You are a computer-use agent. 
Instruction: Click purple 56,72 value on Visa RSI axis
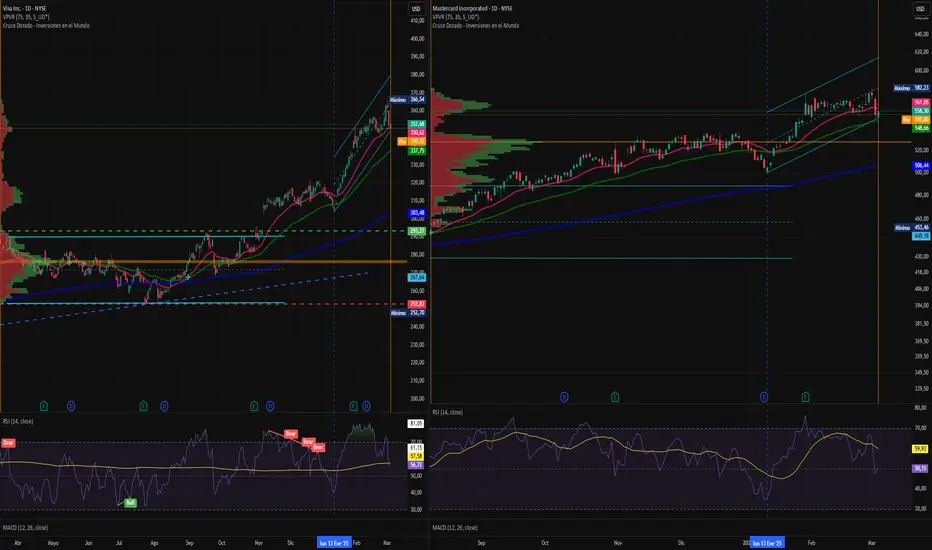coord(415,465)
